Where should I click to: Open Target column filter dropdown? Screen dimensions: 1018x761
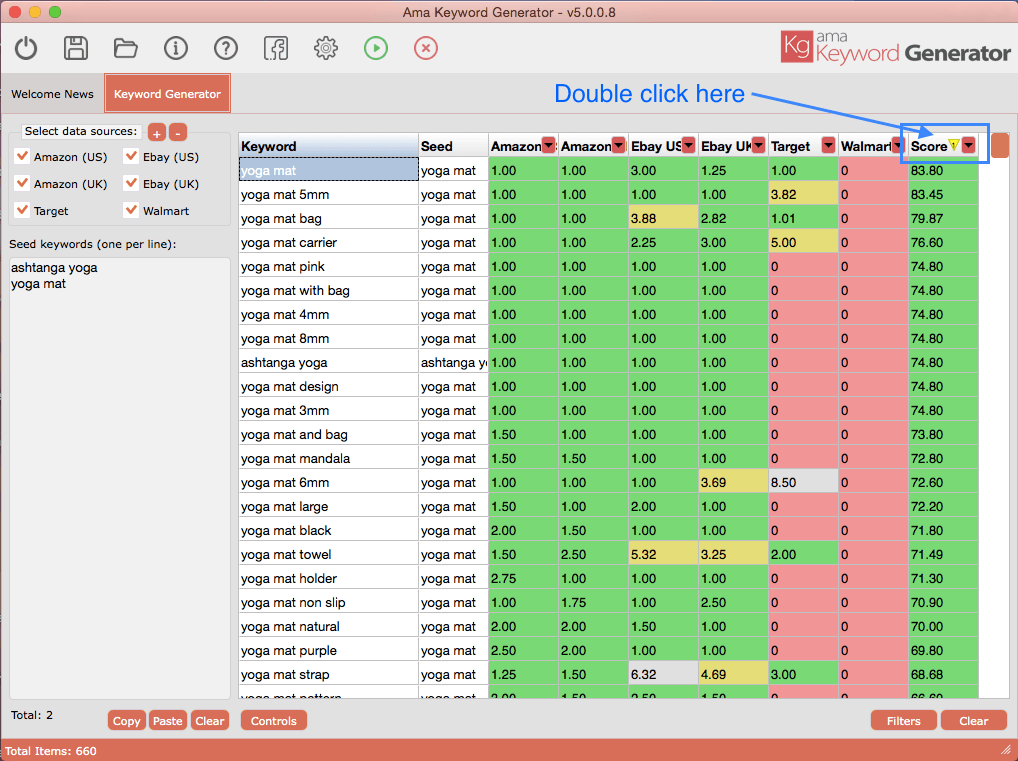pyautogui.click(x=828, y=145)
